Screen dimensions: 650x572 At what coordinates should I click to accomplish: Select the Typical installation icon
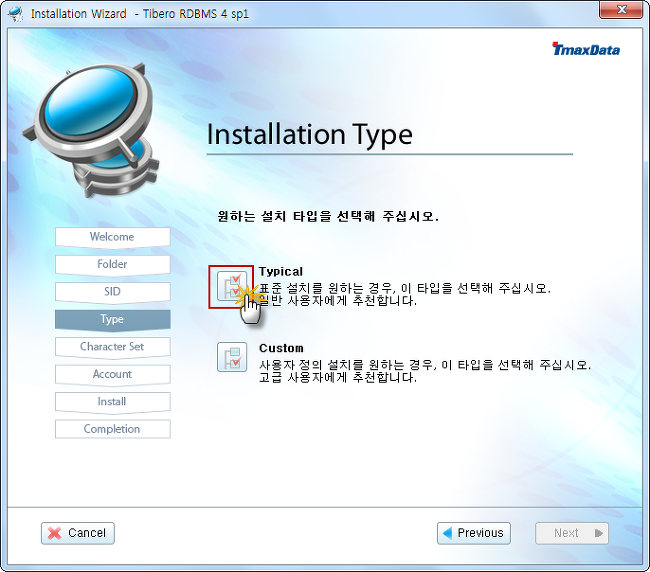231,286
